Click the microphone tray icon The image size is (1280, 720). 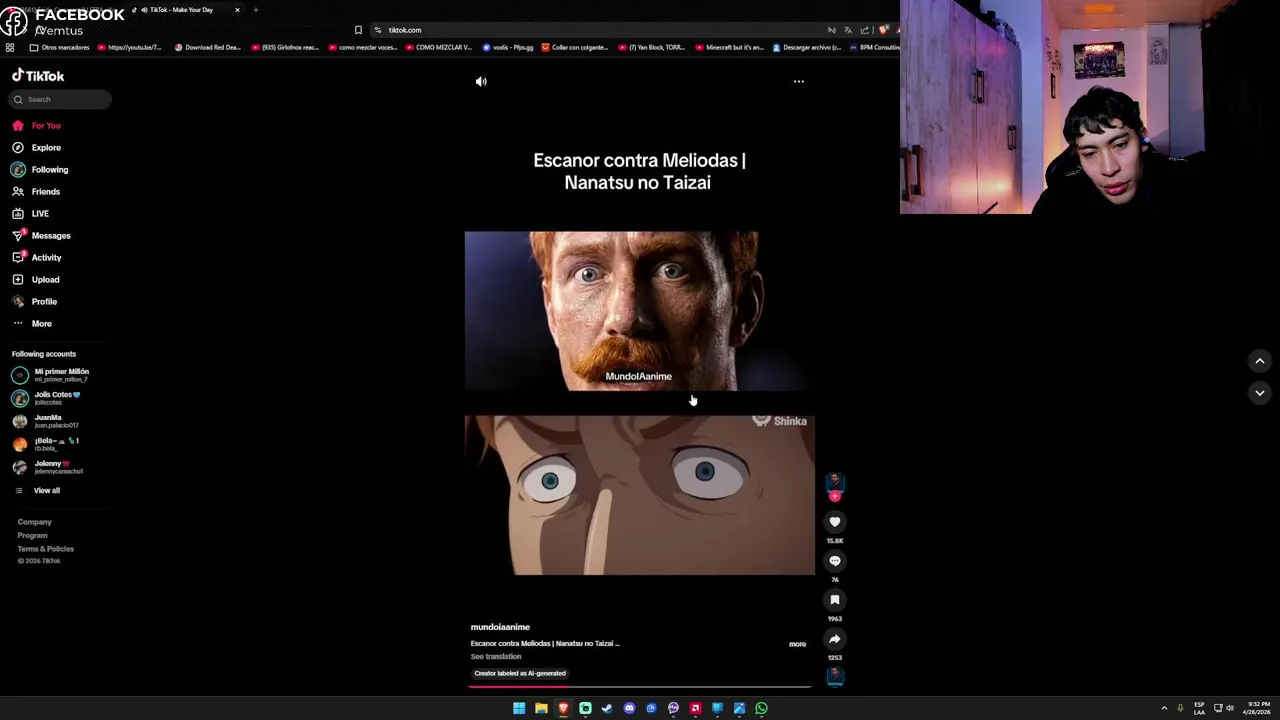[1180, 708]
